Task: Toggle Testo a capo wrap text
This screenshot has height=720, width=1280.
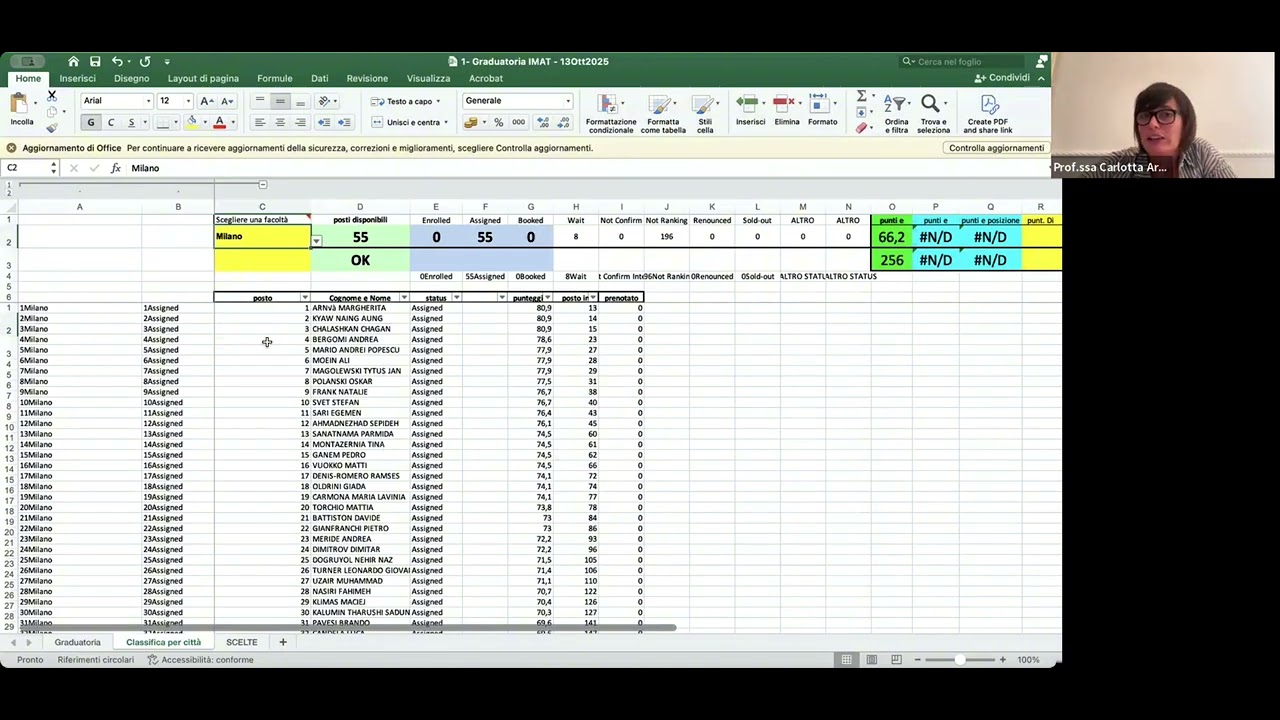Action: point(406,101)
